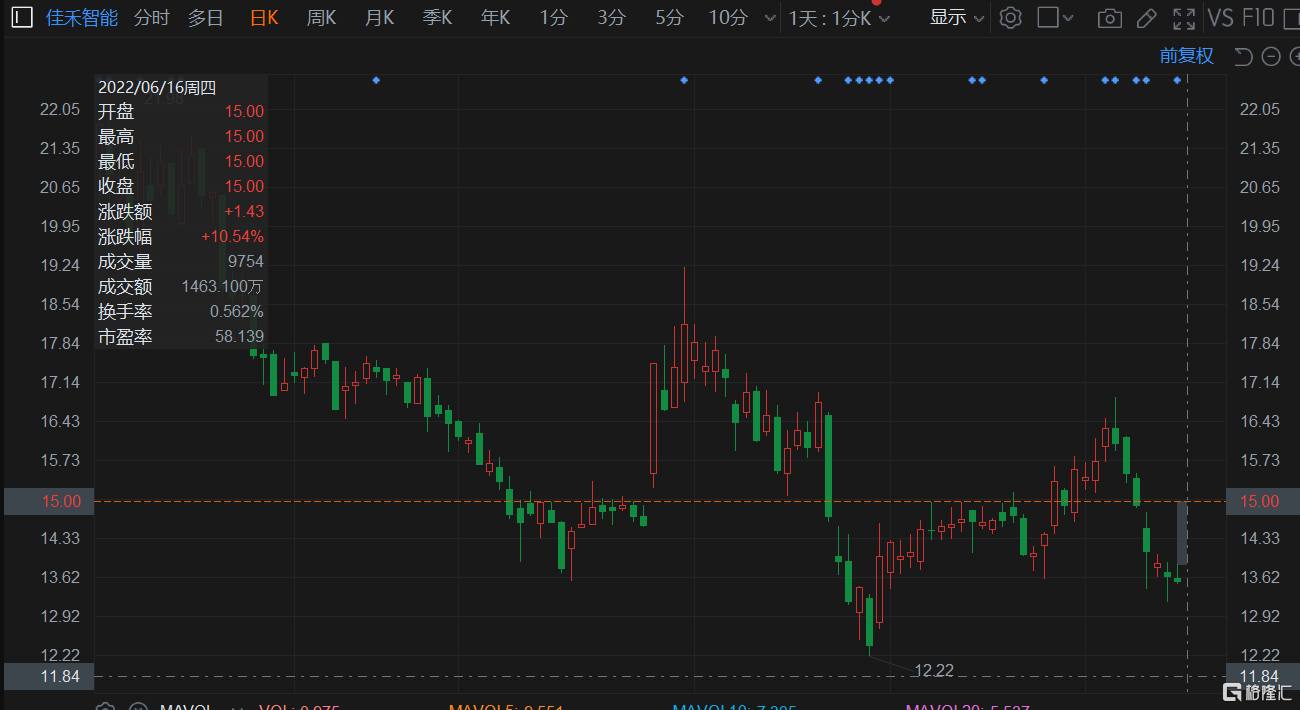1300x710 pixels.
Task: Click 13.62 on the right price axis
Action: [x=1260, y=577]
